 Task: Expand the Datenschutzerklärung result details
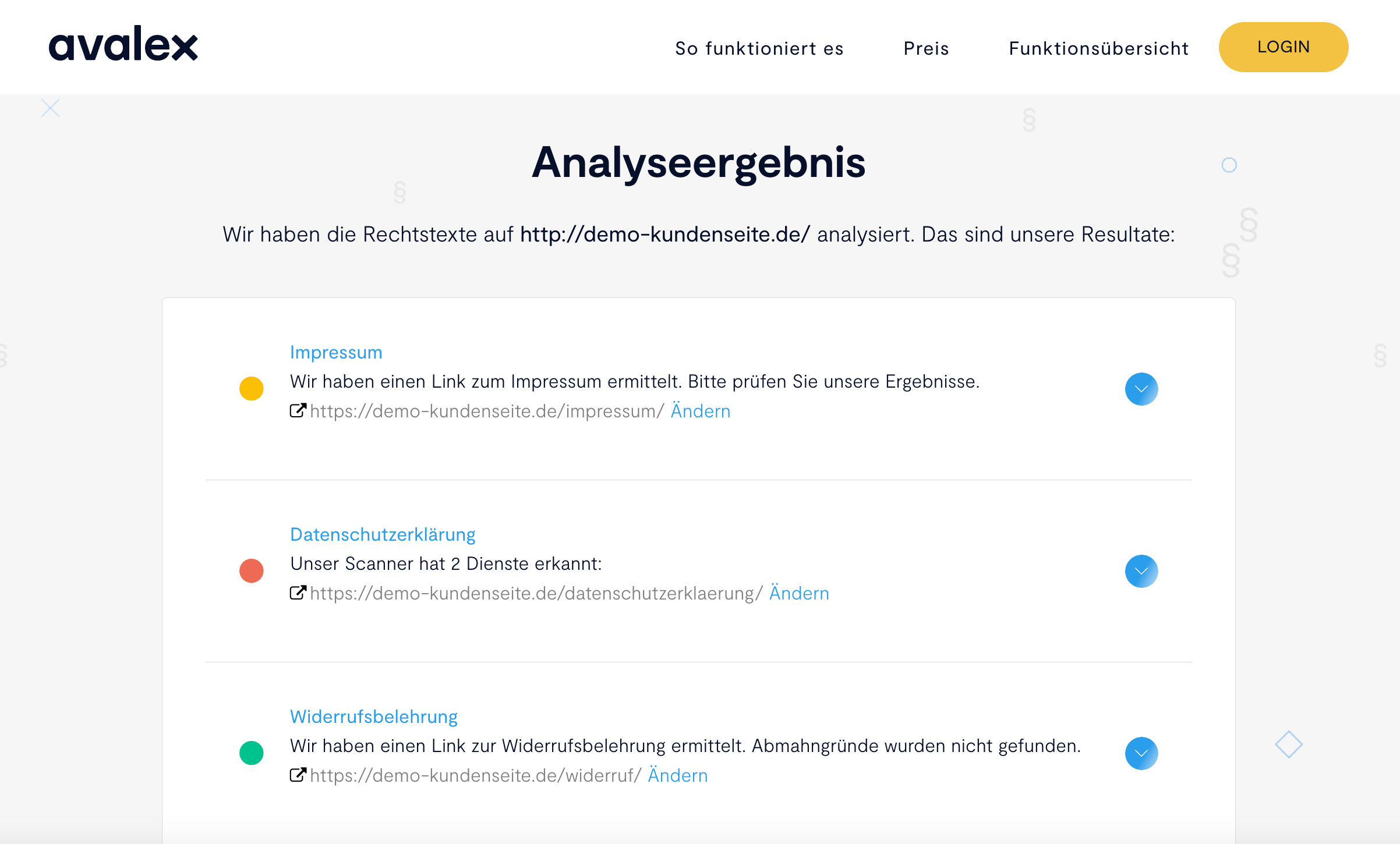coord(1141,571)
